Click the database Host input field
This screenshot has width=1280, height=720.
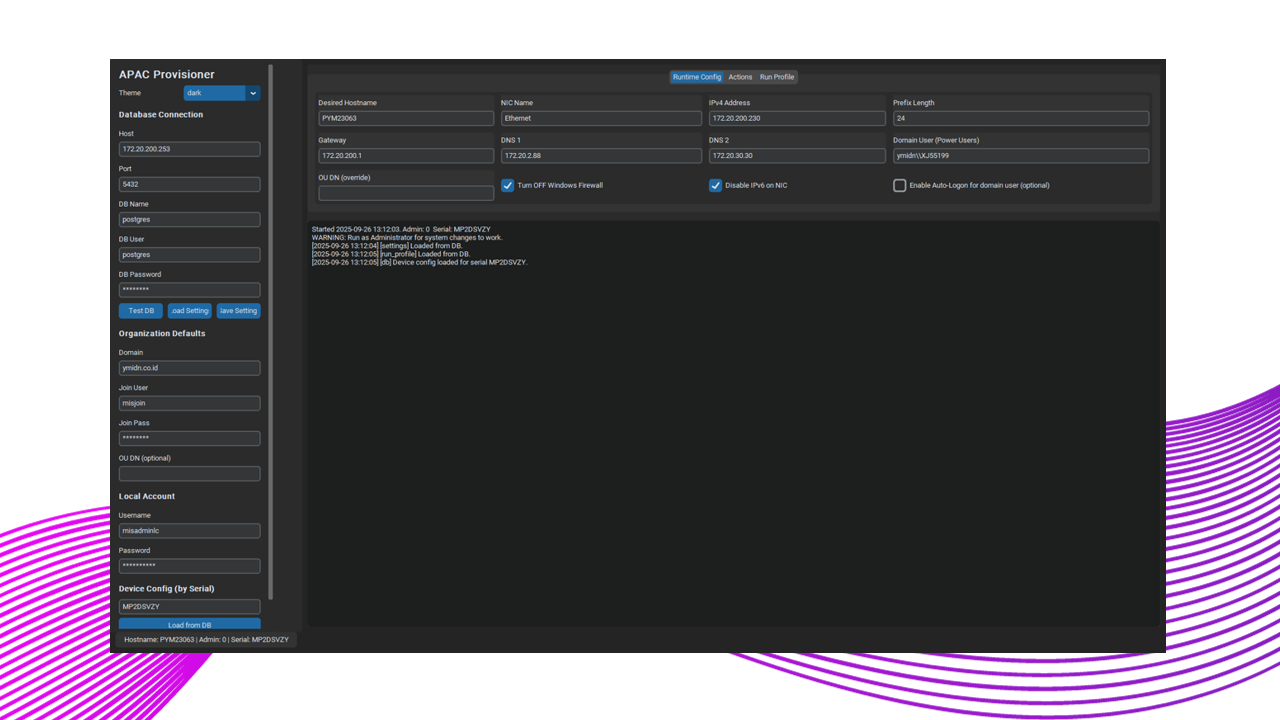pyautogui.click(x=189, y=149)
